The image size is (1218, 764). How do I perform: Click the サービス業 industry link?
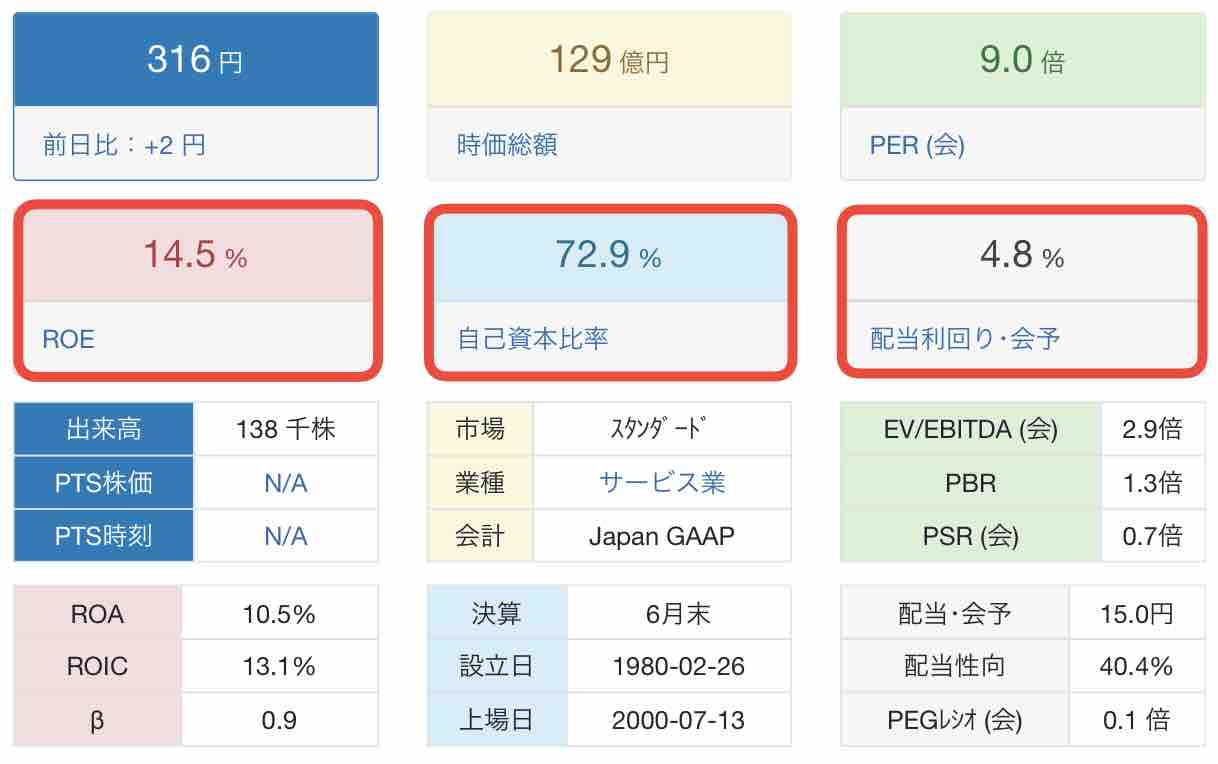[x=662, y=482]
